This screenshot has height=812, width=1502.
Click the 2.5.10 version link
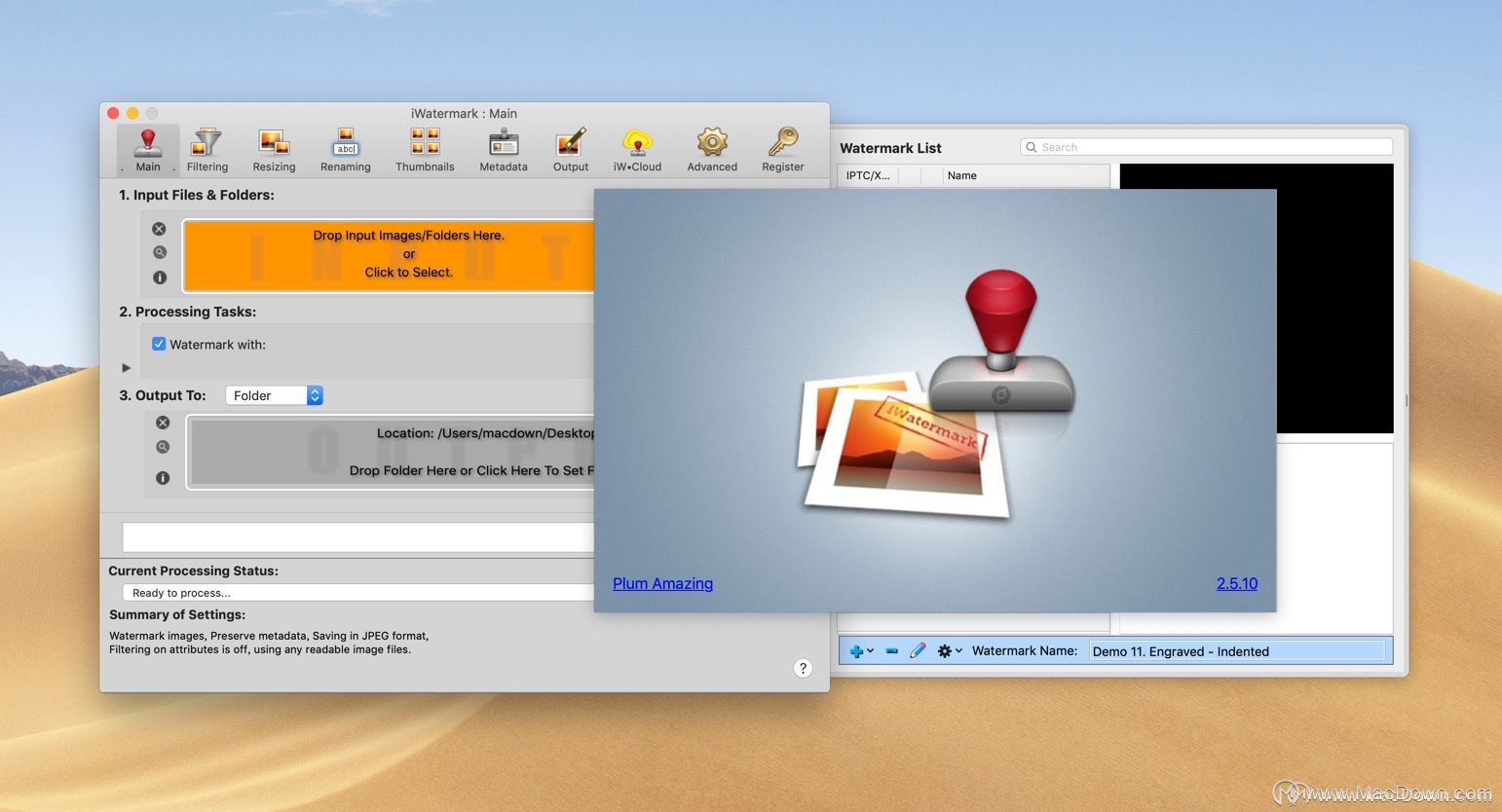[1236, 583]
